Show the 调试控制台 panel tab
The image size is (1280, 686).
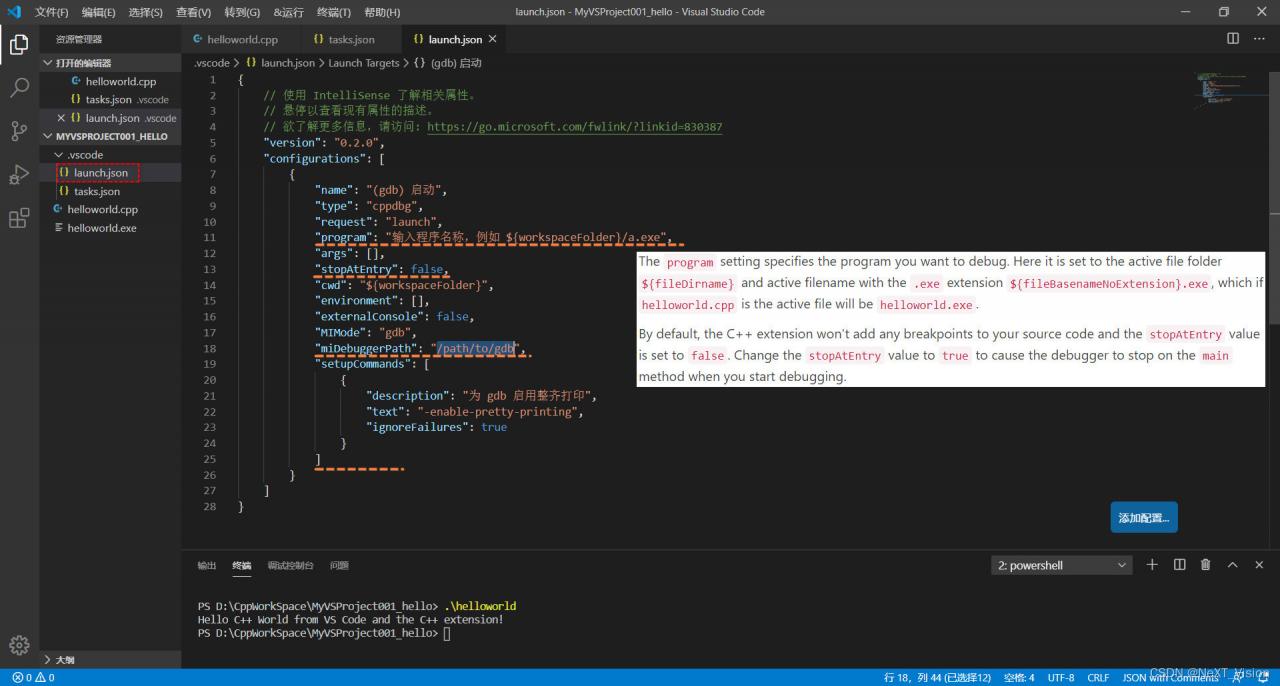click(290, 565)
